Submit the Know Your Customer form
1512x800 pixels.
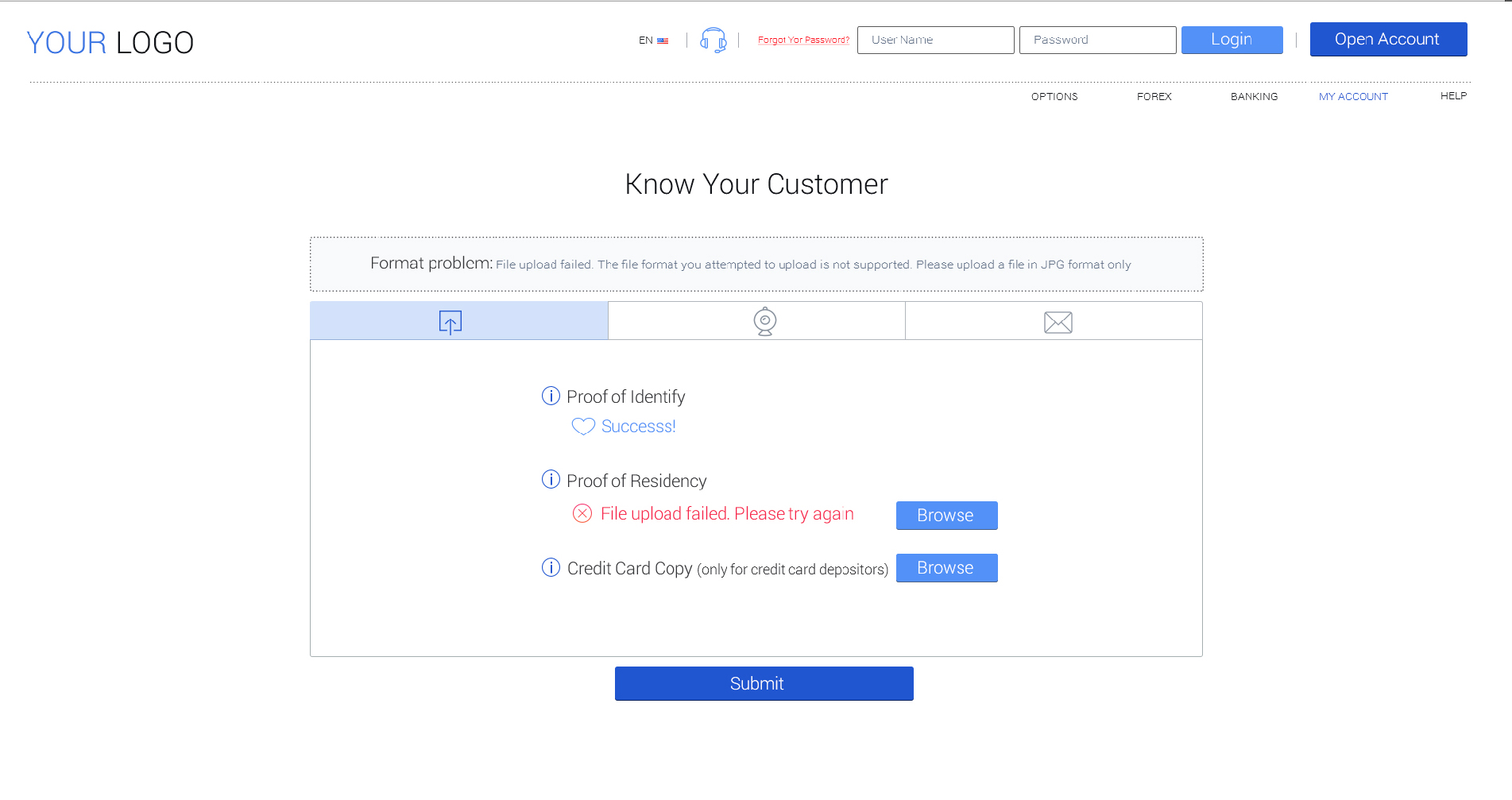[764, 683]
